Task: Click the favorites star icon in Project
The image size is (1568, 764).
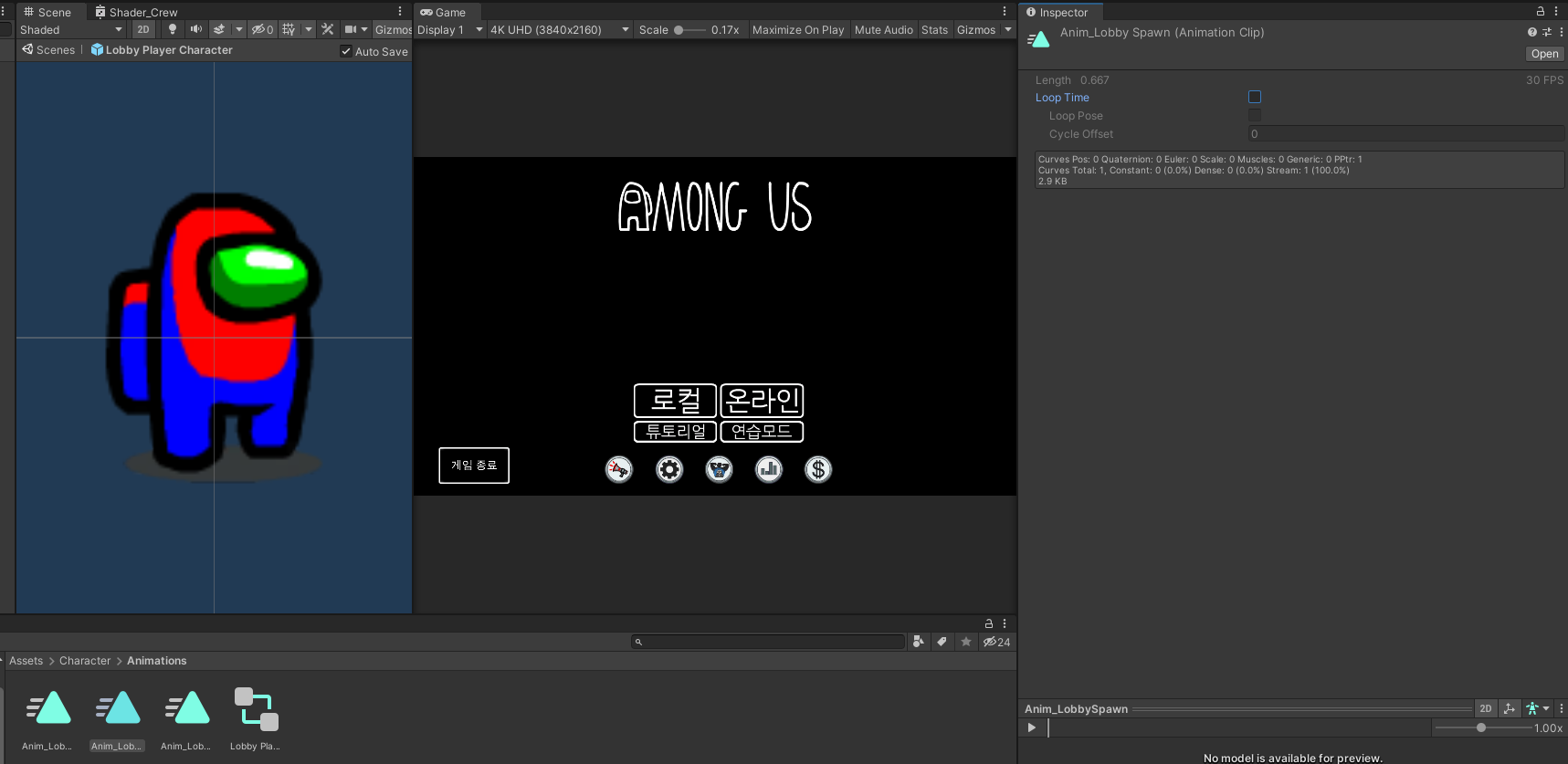Action: (966, 642)
